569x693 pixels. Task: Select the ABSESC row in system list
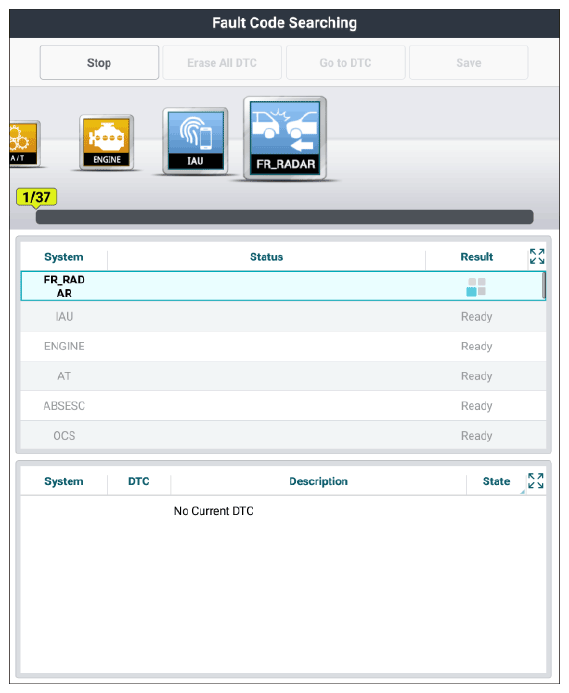283,406
